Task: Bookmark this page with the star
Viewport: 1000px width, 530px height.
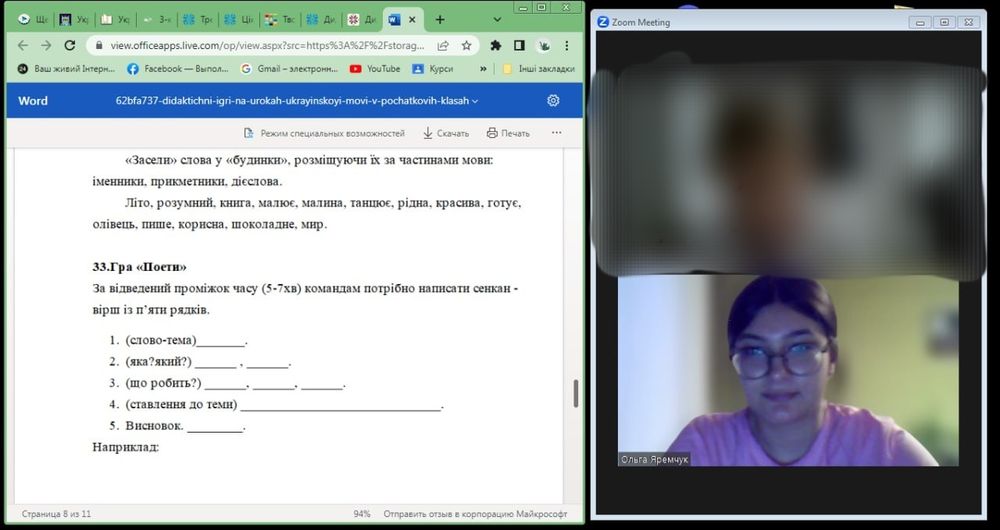Action: coord(466,45)
